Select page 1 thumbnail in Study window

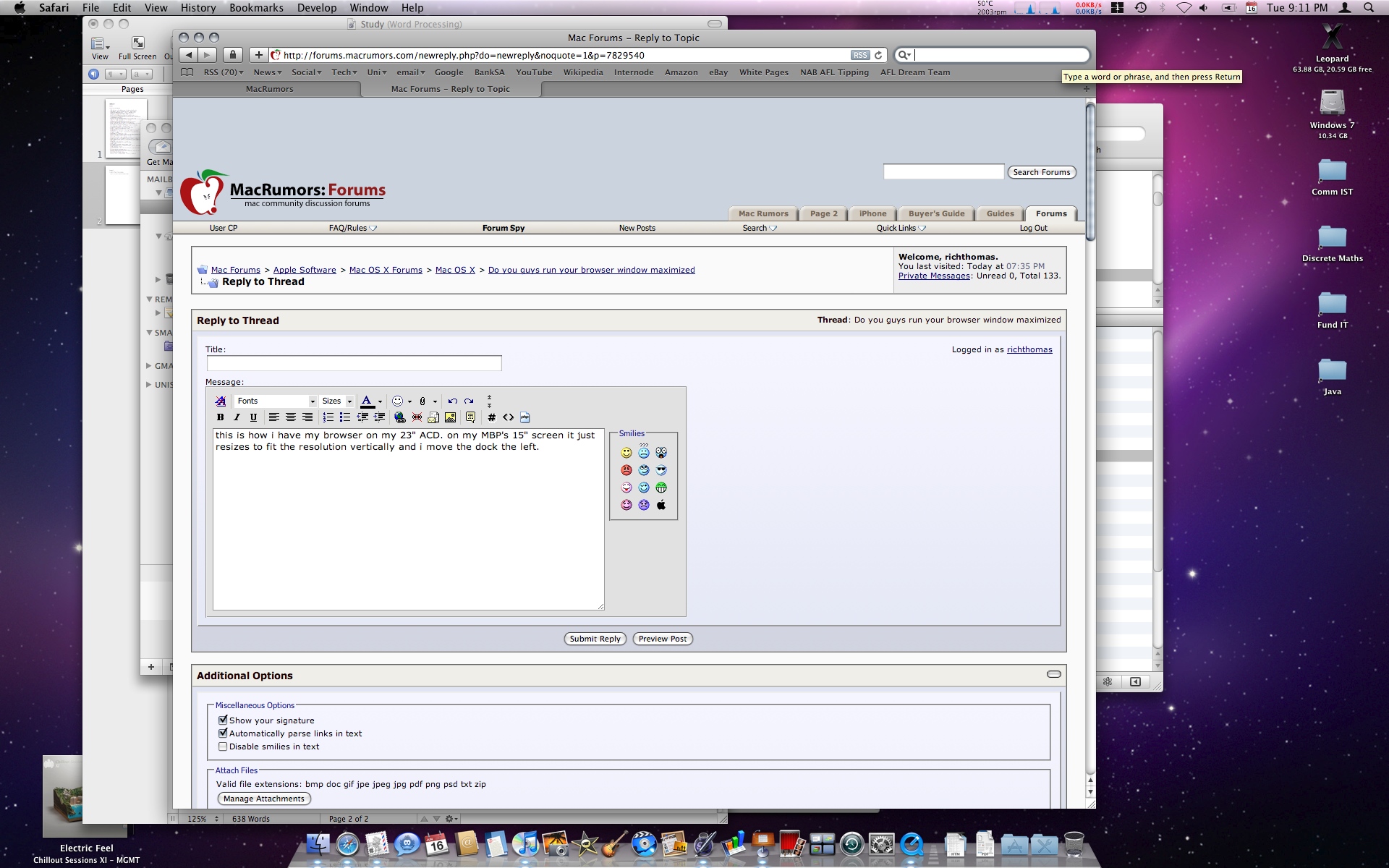pos(126,128)
